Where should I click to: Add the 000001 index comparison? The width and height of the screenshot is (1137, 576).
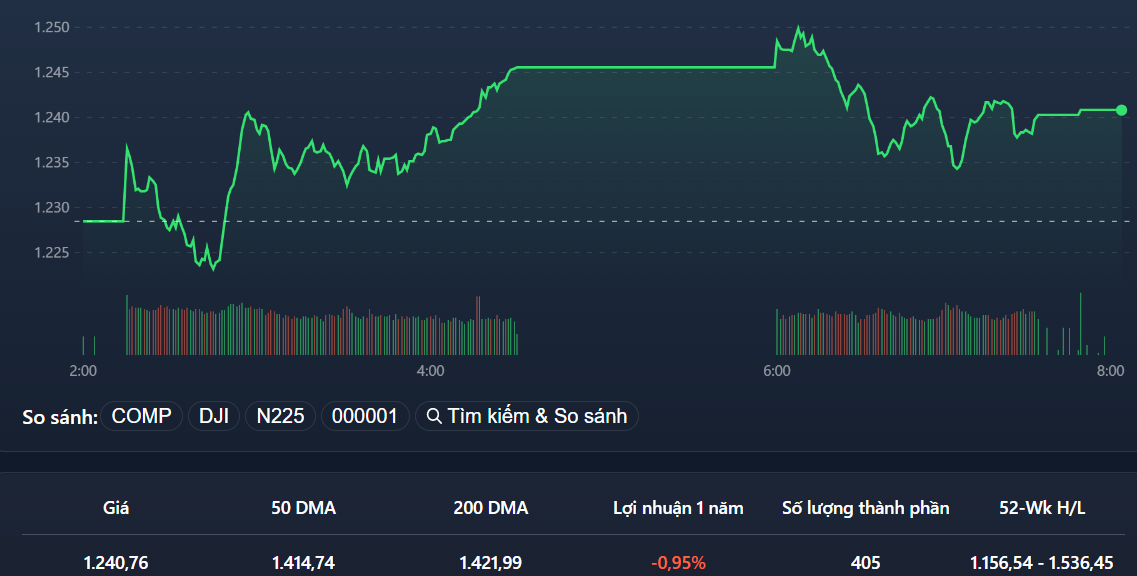point(365,416)
